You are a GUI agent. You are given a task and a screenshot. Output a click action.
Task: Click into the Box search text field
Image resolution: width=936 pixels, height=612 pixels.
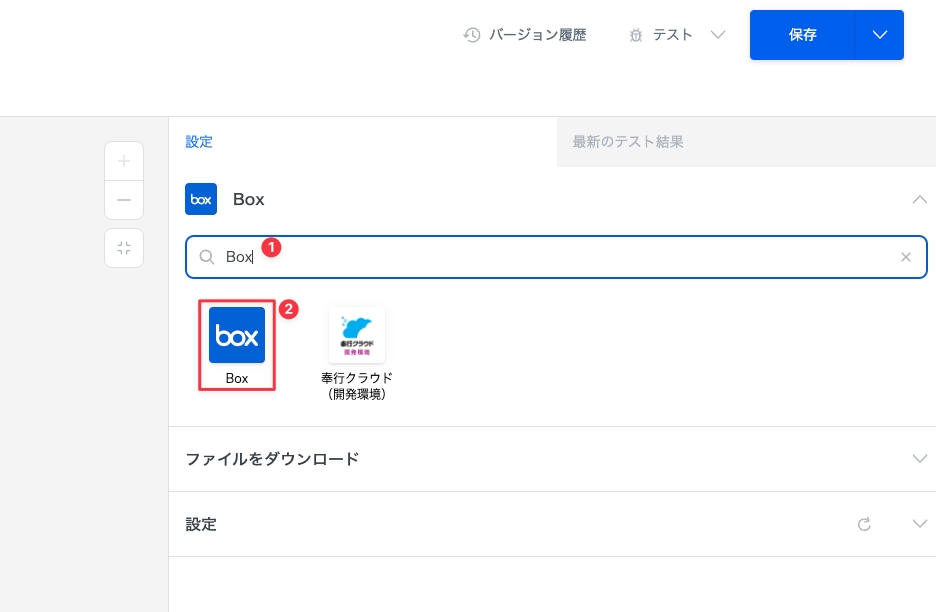[560, 257]
